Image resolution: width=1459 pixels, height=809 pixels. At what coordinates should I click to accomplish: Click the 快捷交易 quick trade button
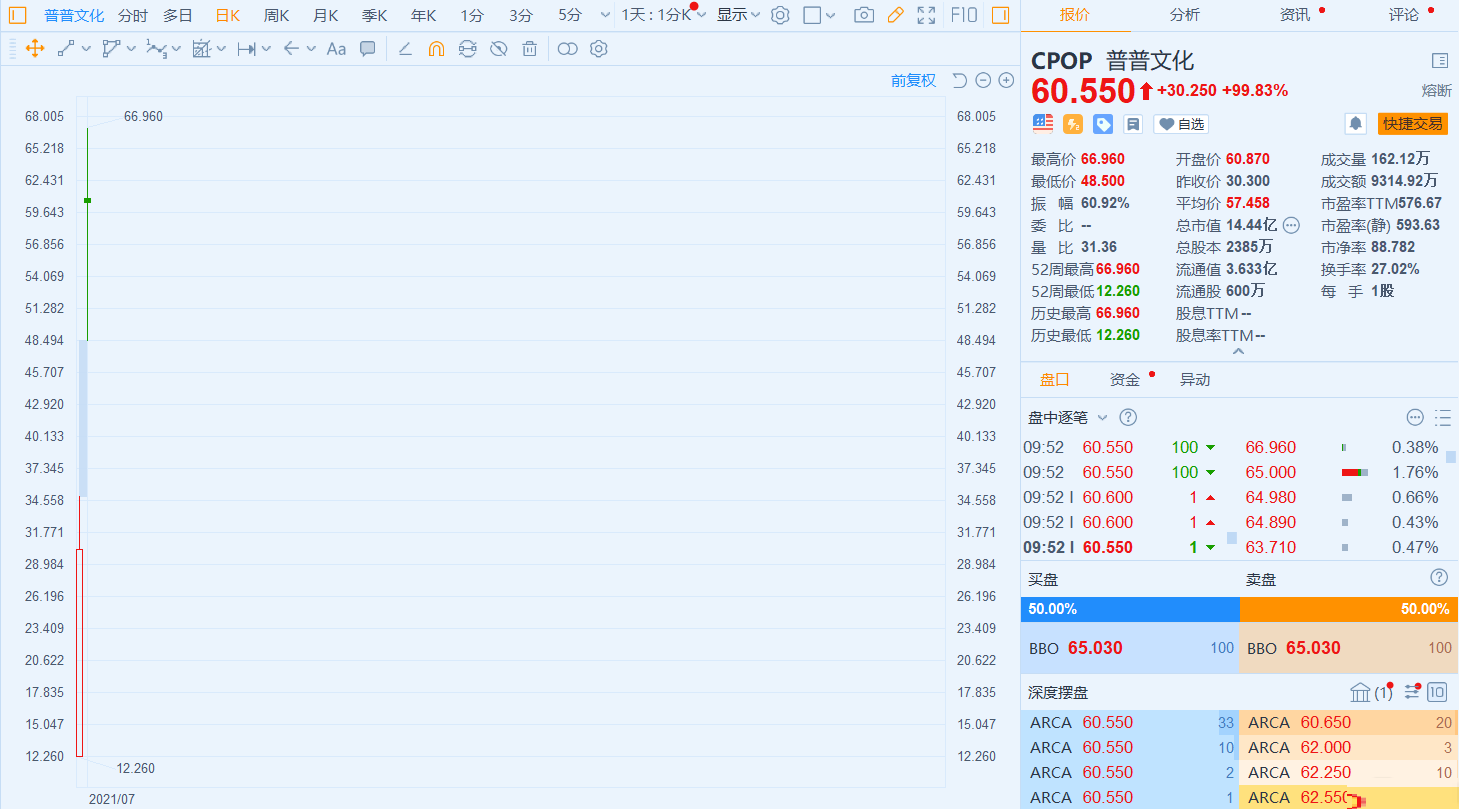pyautogui.click(x=1412, y=124)
